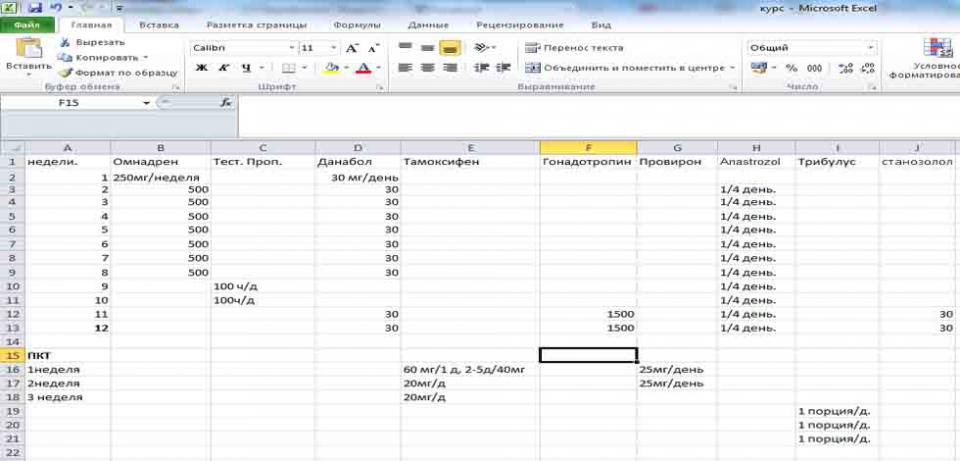Toggle Bold (Ж) formatting
The height and width of the screenshot is (461, 960).
[201, 68]
